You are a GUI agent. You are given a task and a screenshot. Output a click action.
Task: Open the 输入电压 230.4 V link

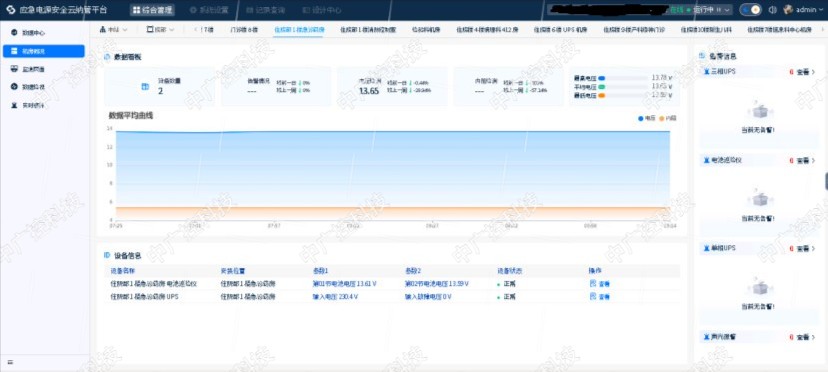[335, 297]
